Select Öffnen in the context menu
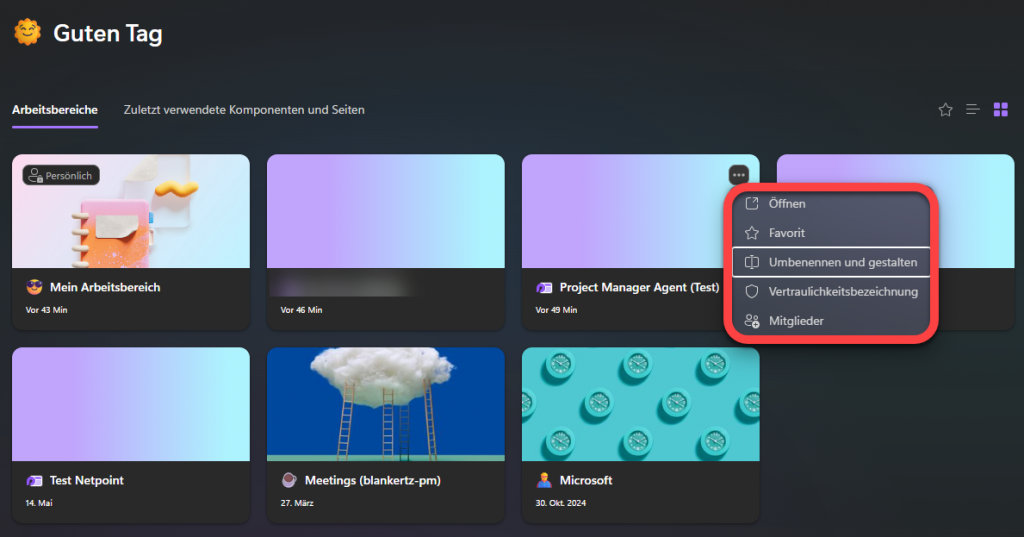This screenshot has height=537, width=1024. click(x=787, y=204)
